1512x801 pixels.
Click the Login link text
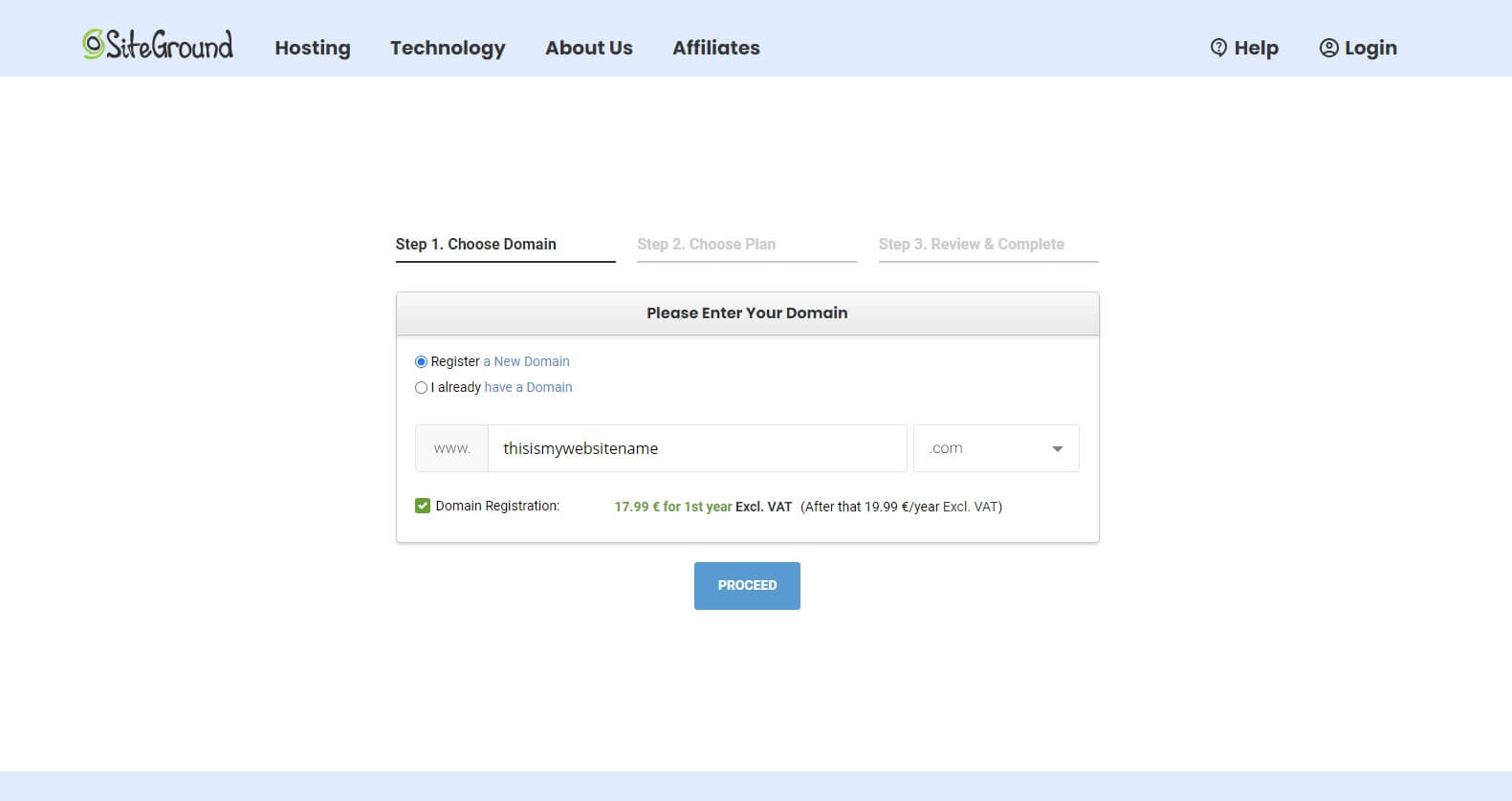point(1370,48)
